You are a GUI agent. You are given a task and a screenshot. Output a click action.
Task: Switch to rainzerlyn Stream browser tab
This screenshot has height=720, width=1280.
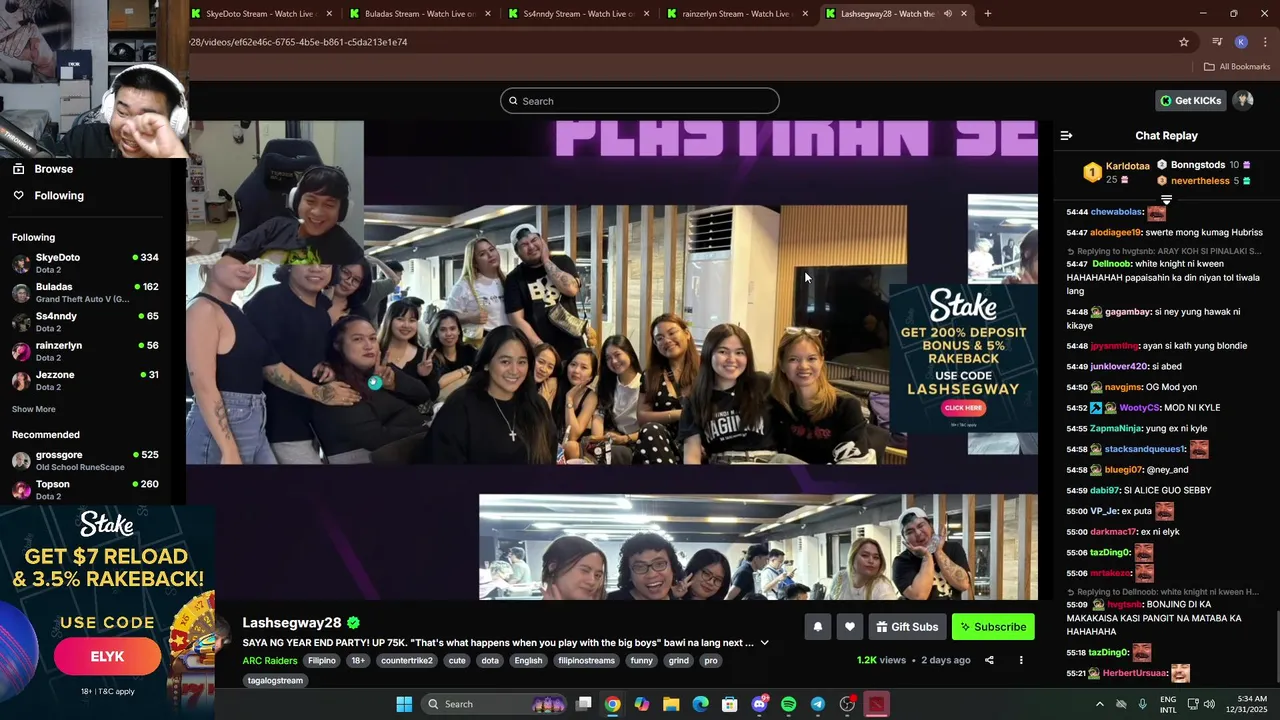(x=735, y=14)
